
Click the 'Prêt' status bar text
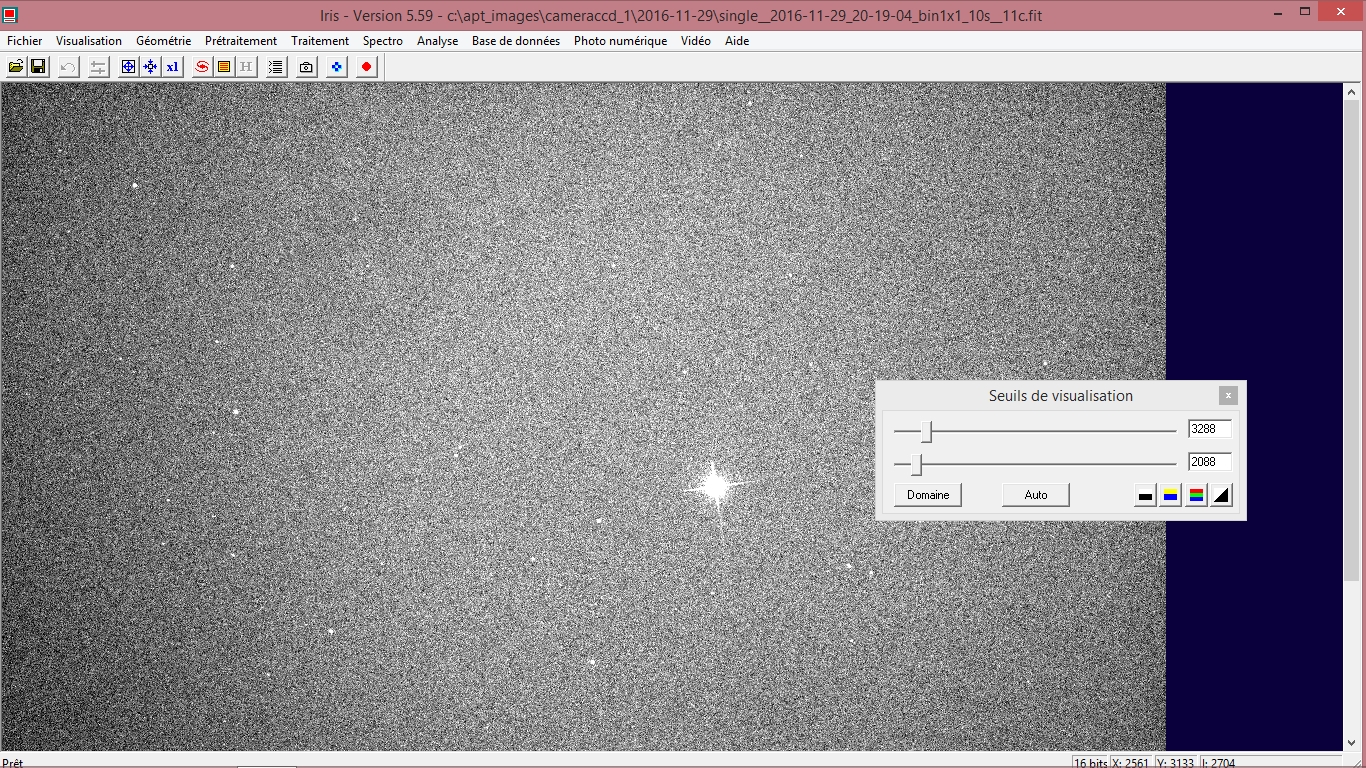pyautogui.click(x=12, y=762)
